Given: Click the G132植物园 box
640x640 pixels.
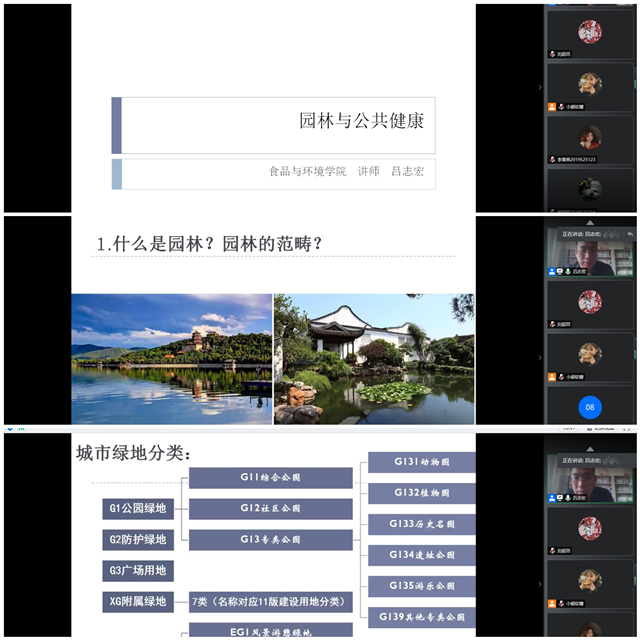Looking at the screenshot, I should coord(422,493).
